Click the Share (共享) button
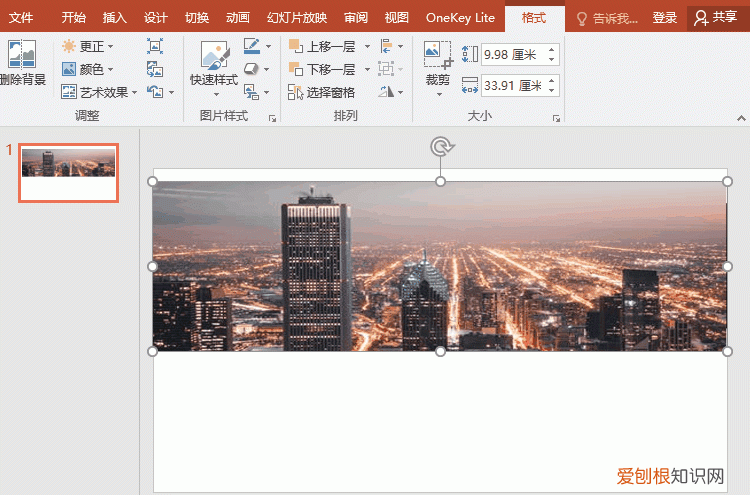 (716, 17)
